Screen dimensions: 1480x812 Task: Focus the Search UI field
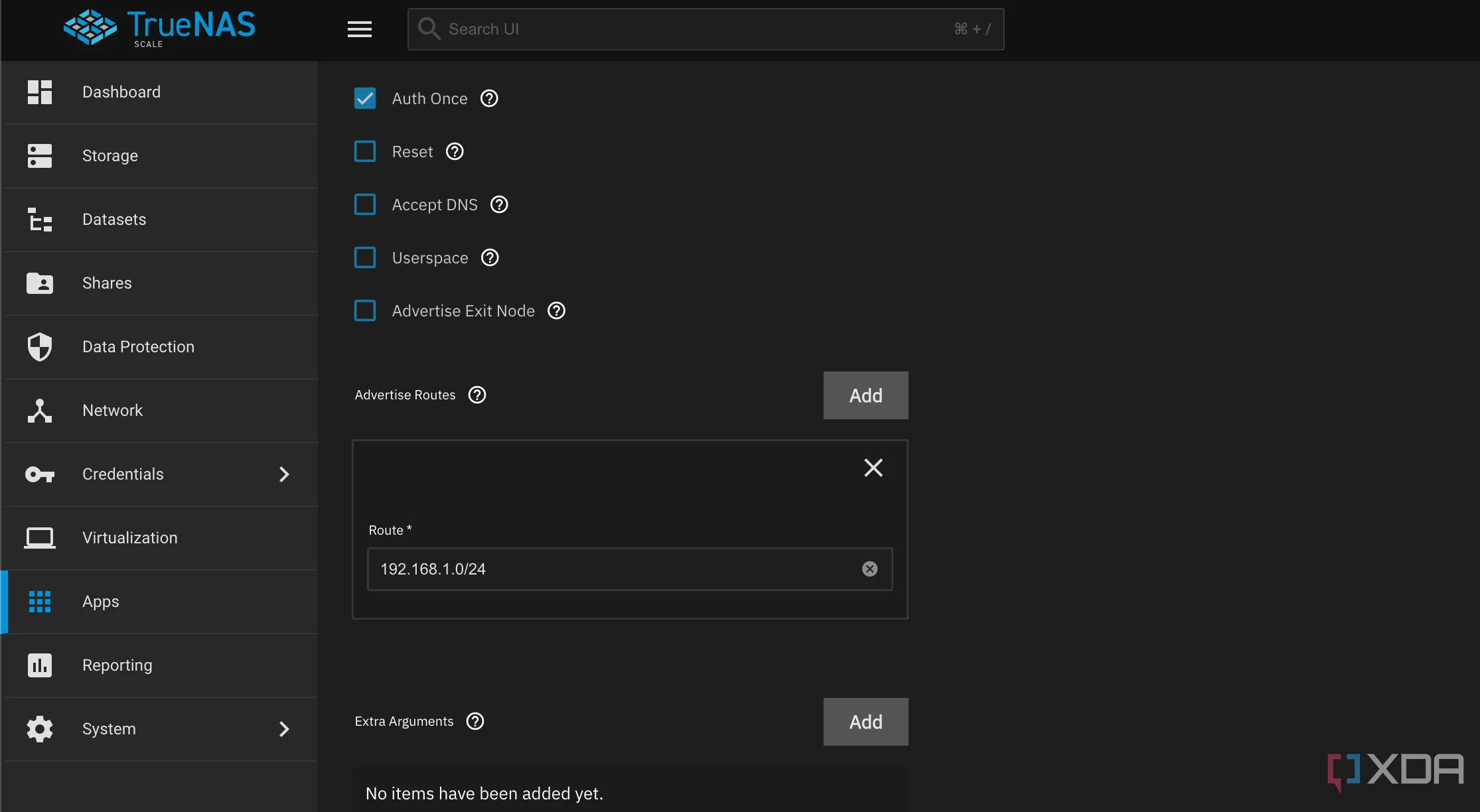pos(705,29)
